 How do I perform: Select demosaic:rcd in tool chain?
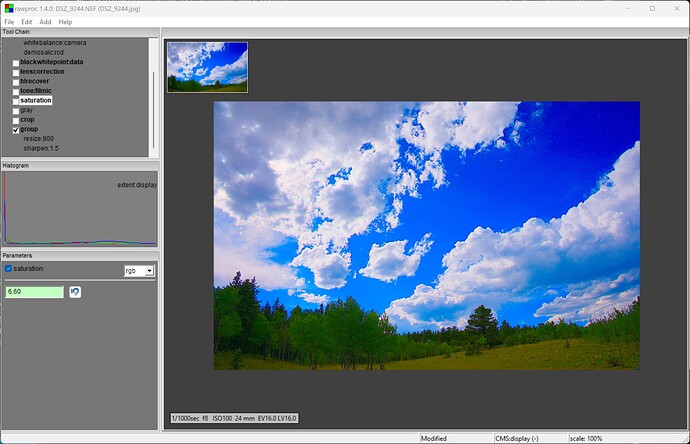(44, 52)
